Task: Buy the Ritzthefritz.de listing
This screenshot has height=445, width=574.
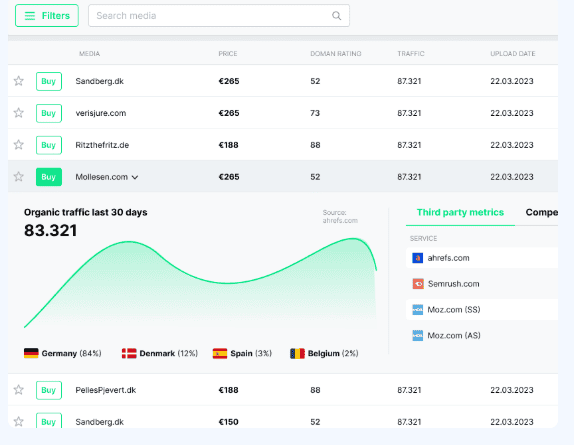Action: click(49, 145)
